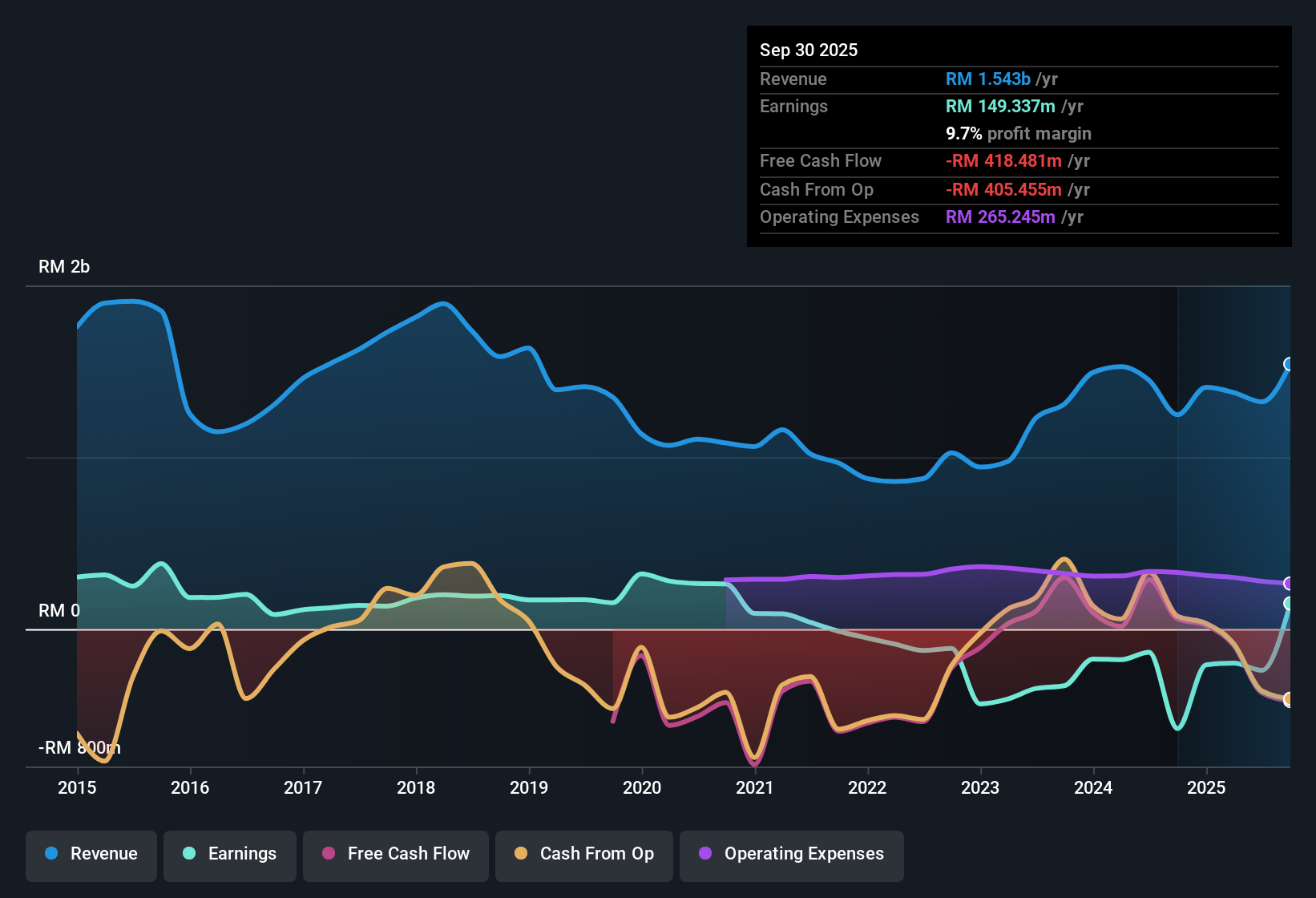
Task: Click the teal Earnings legend dot
Action: pos(189,854)
